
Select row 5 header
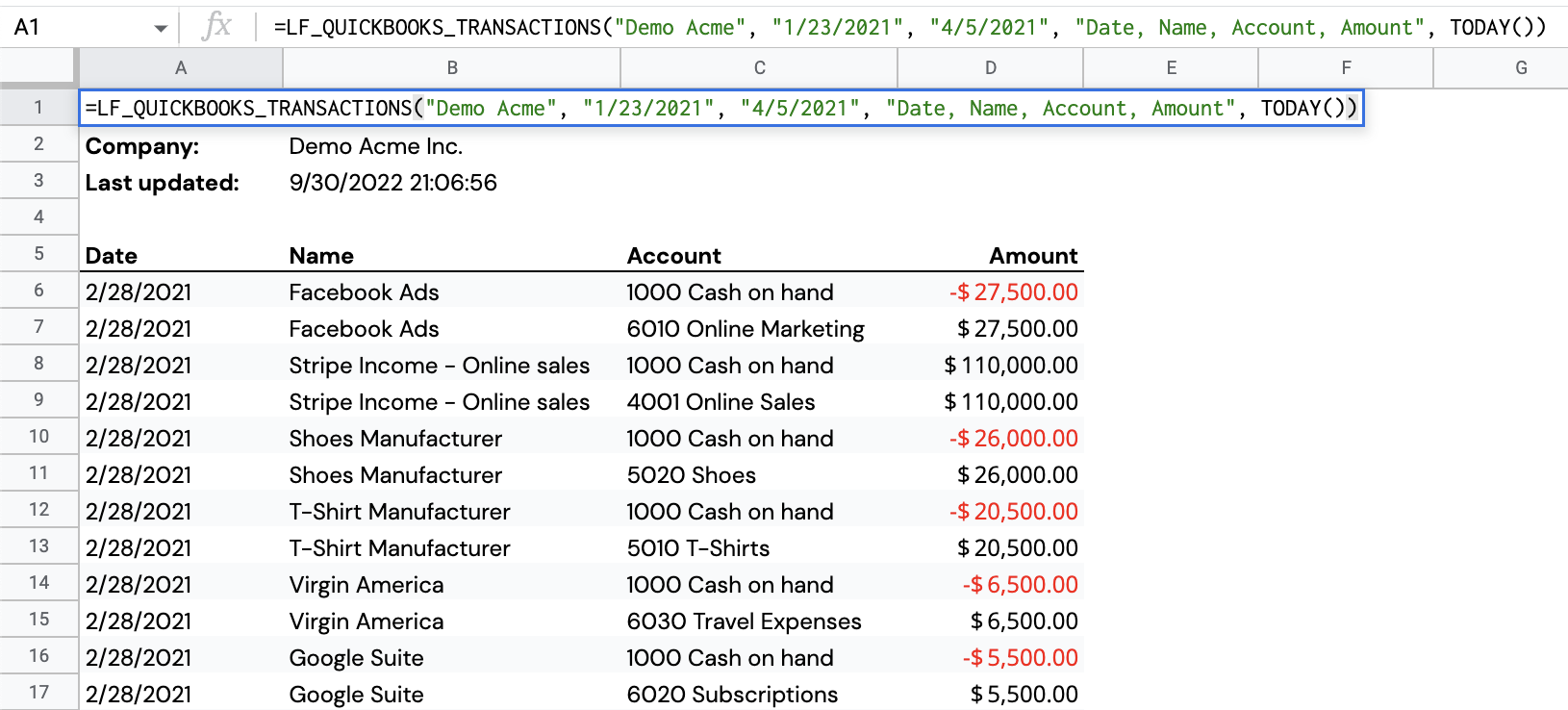[x=38, y=254]
